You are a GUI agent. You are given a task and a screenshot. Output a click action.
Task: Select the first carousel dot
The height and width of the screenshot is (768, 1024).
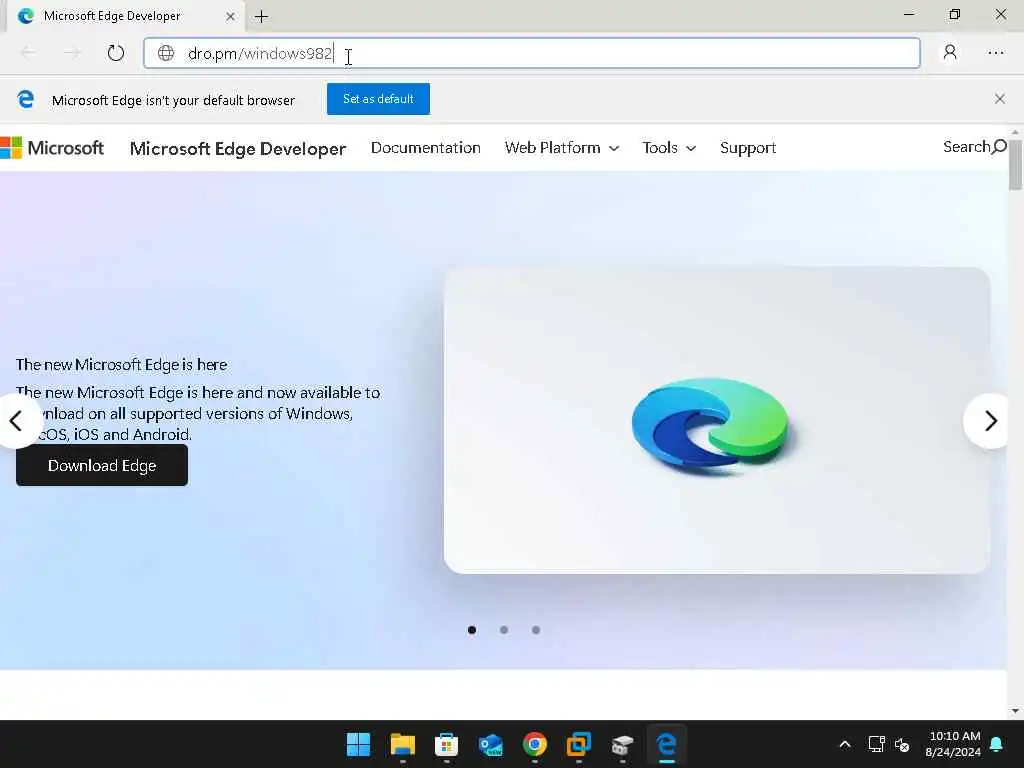[472, 630]
